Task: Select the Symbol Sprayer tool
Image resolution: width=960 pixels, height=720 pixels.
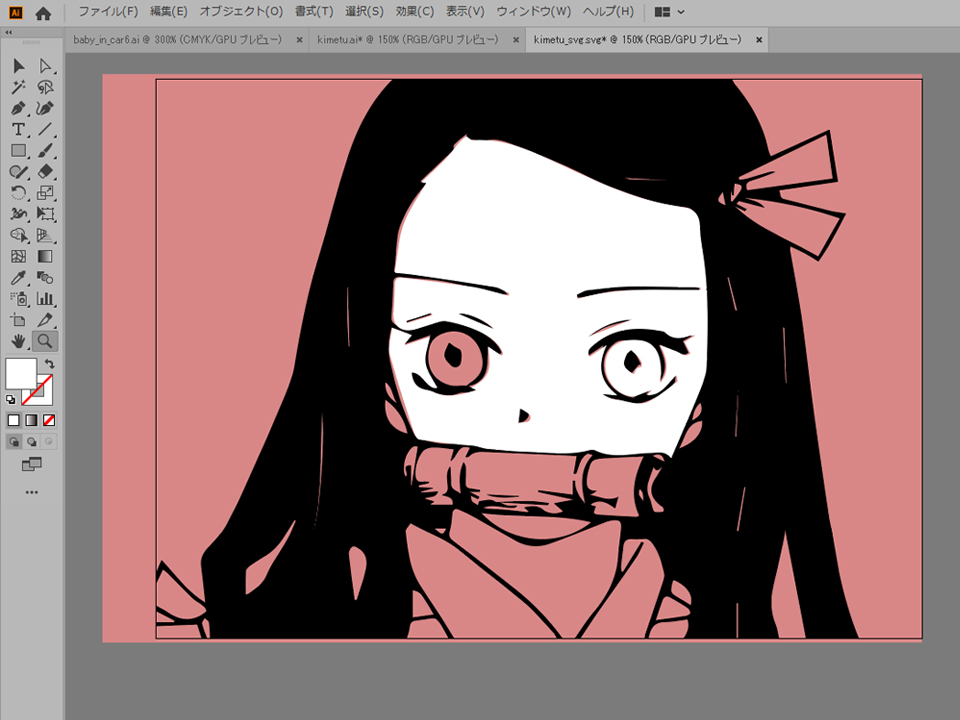Action: click(18, 299)
